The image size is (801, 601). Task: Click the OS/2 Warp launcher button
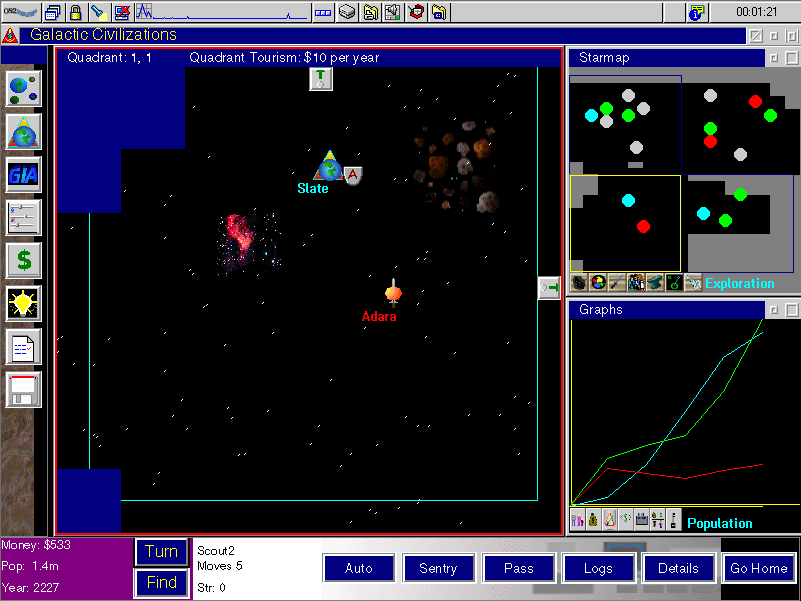pyautogui.click(x=20, y=12)
